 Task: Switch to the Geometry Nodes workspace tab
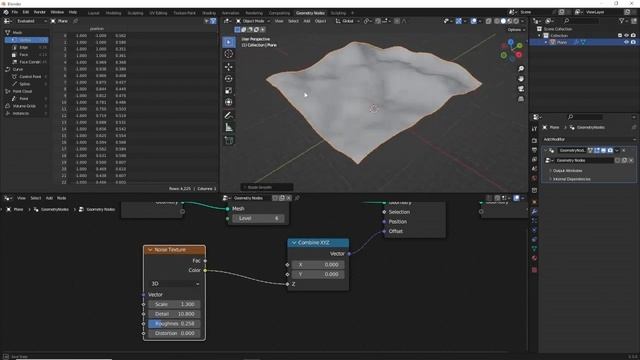[x=310, y=13]
